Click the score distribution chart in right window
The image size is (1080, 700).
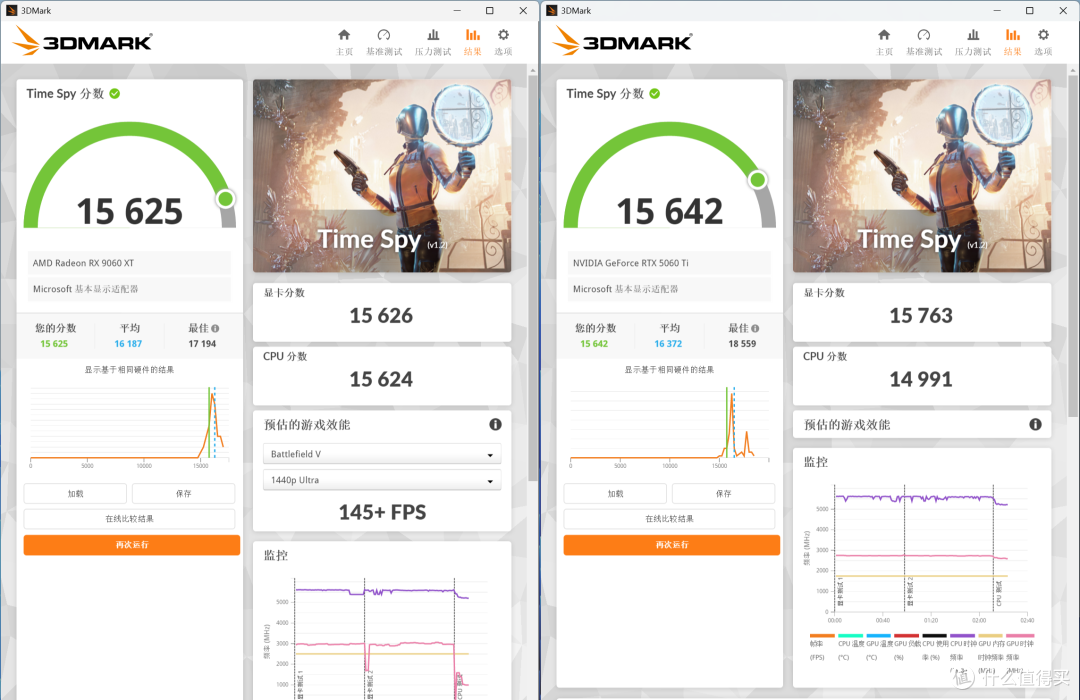click(669, 427)
